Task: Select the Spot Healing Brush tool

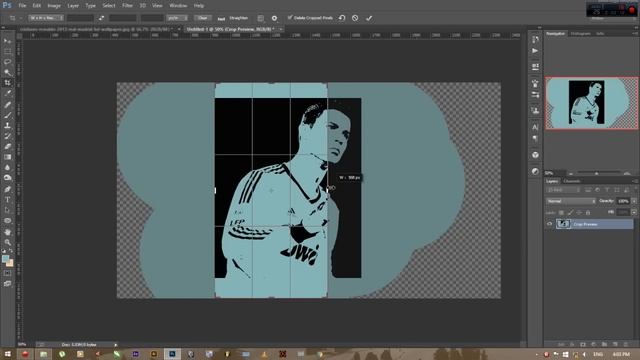Action: (x=7, y=104)
